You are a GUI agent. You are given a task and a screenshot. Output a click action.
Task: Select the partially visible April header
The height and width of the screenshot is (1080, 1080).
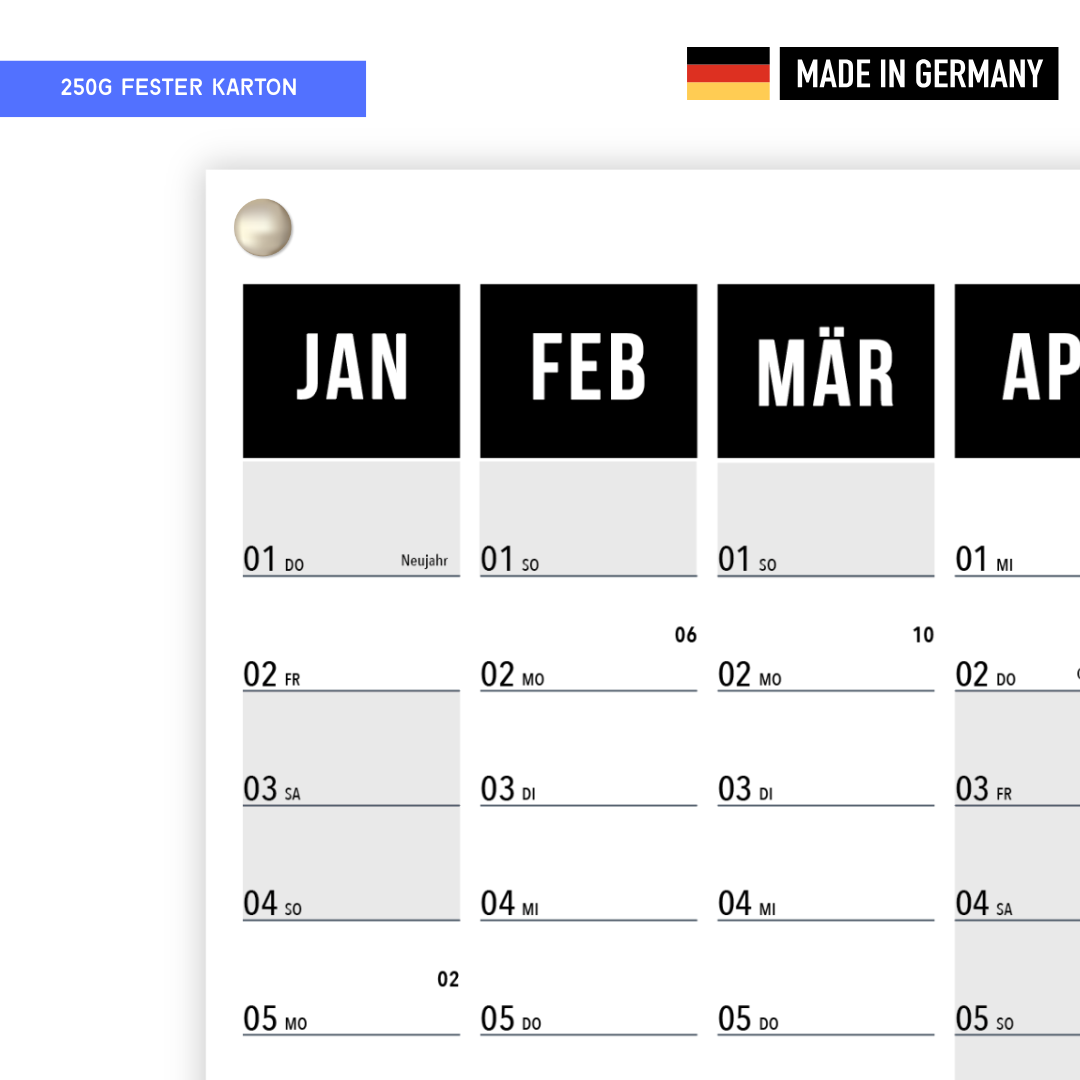coord(1017,371)
